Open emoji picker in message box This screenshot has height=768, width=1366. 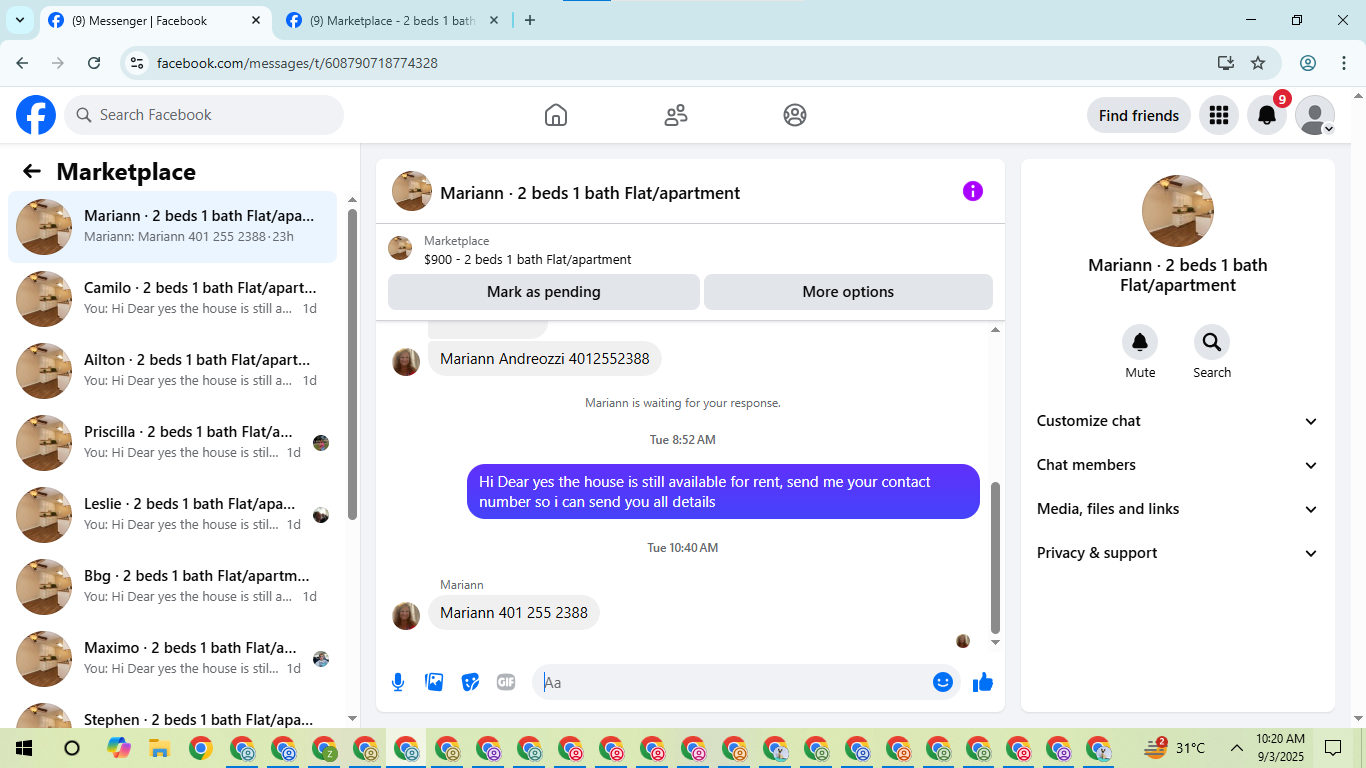(x=943, y=682)
